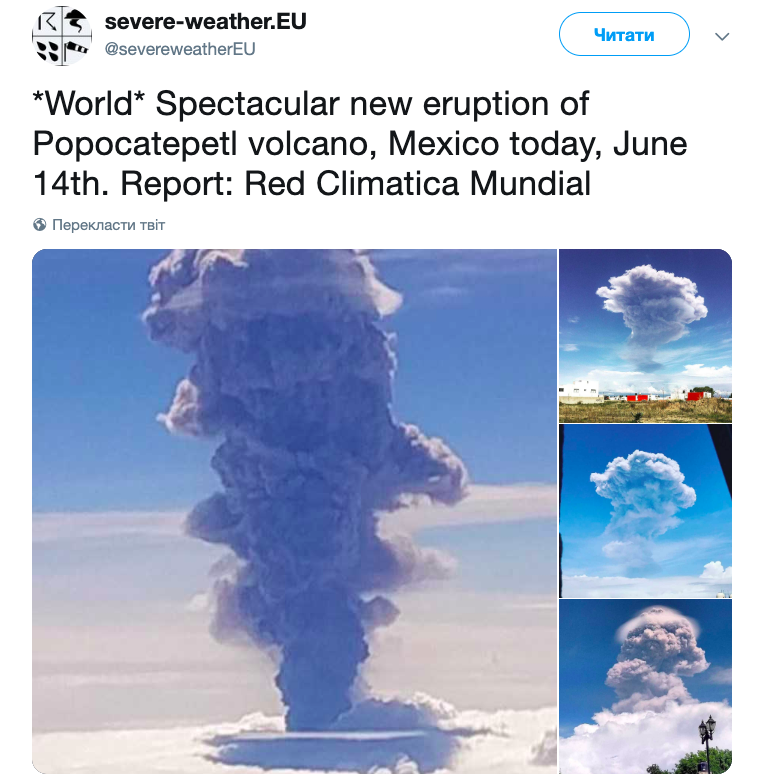
Task: Click the word June in the tweet
Action: tap(651, 144)
